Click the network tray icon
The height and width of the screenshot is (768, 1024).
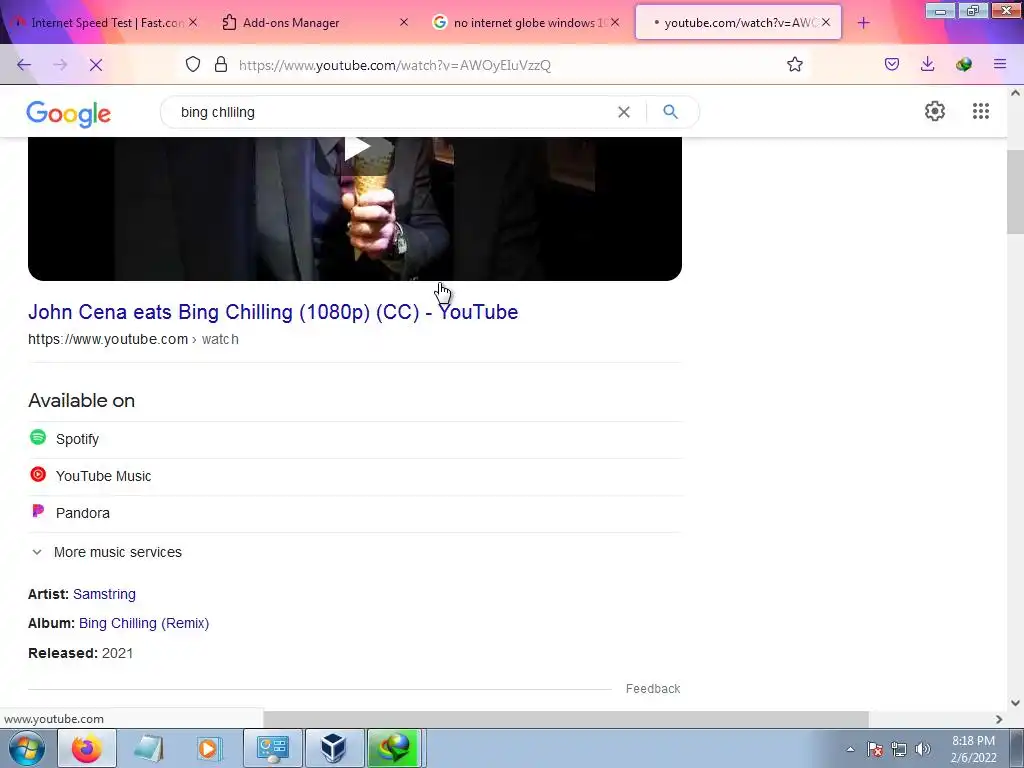coord(899,749)
